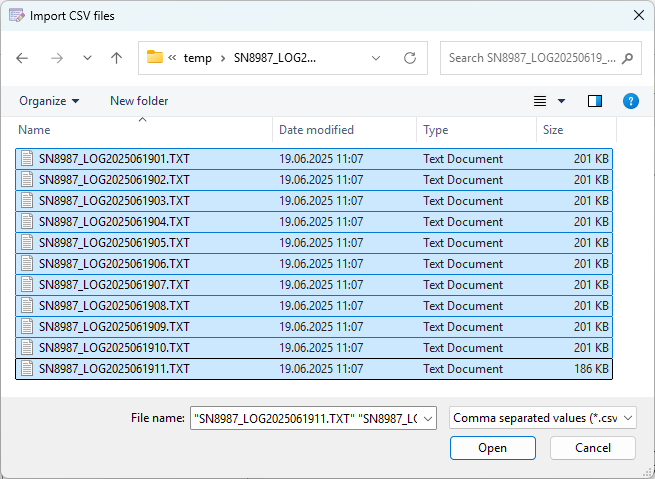Click Text Document type of LOG2025061906.TXT
The image size is (655, 479).
tap(463, 264)
